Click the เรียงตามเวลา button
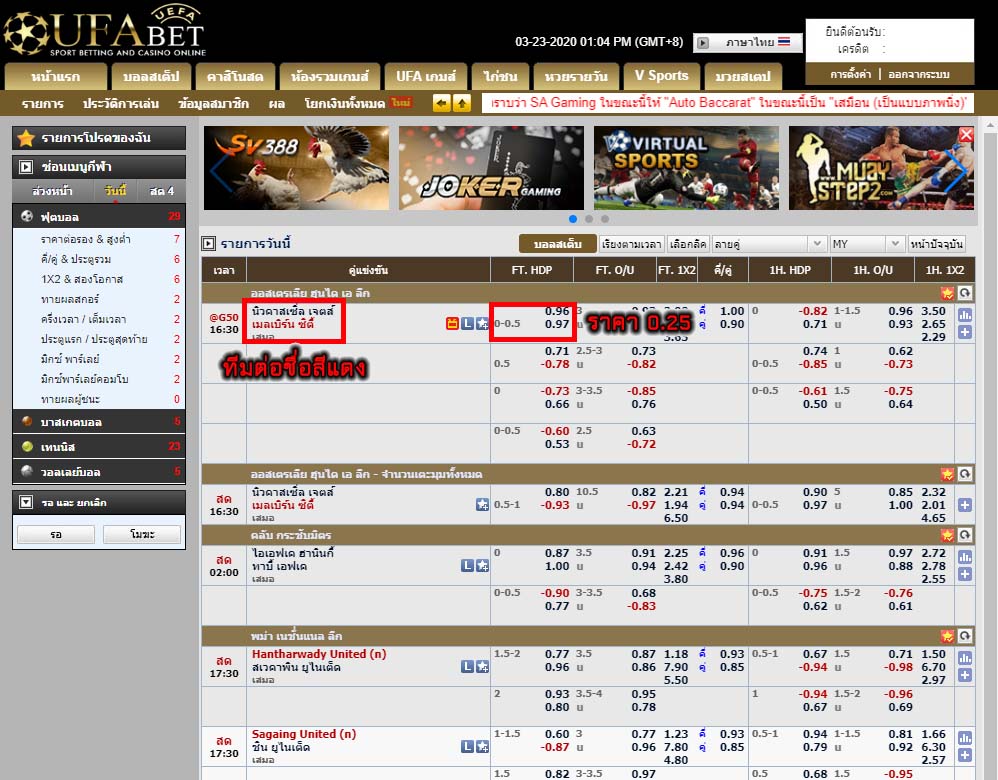The image size is (998, 780). pos(631,244)
